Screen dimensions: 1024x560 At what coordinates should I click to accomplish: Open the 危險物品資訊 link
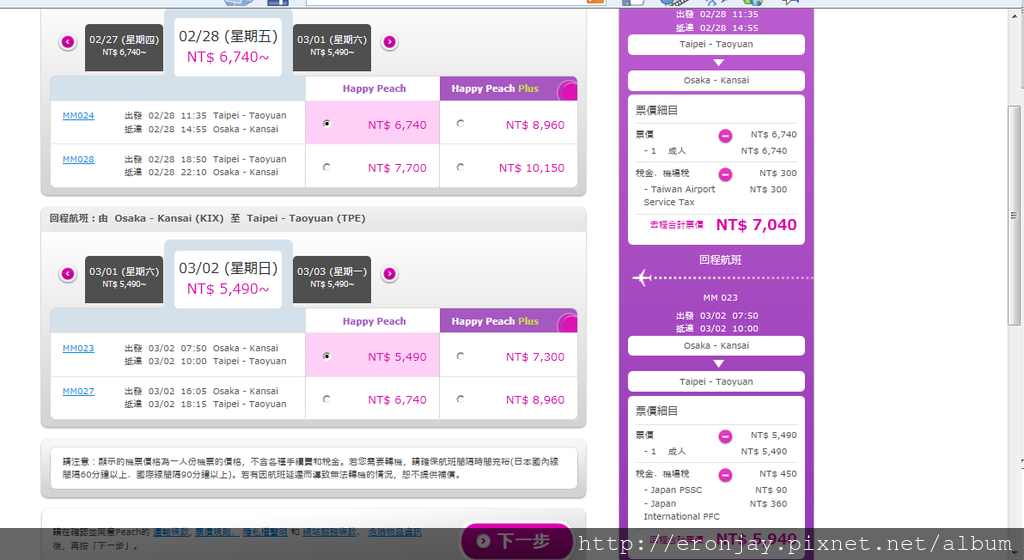[395, 533]
